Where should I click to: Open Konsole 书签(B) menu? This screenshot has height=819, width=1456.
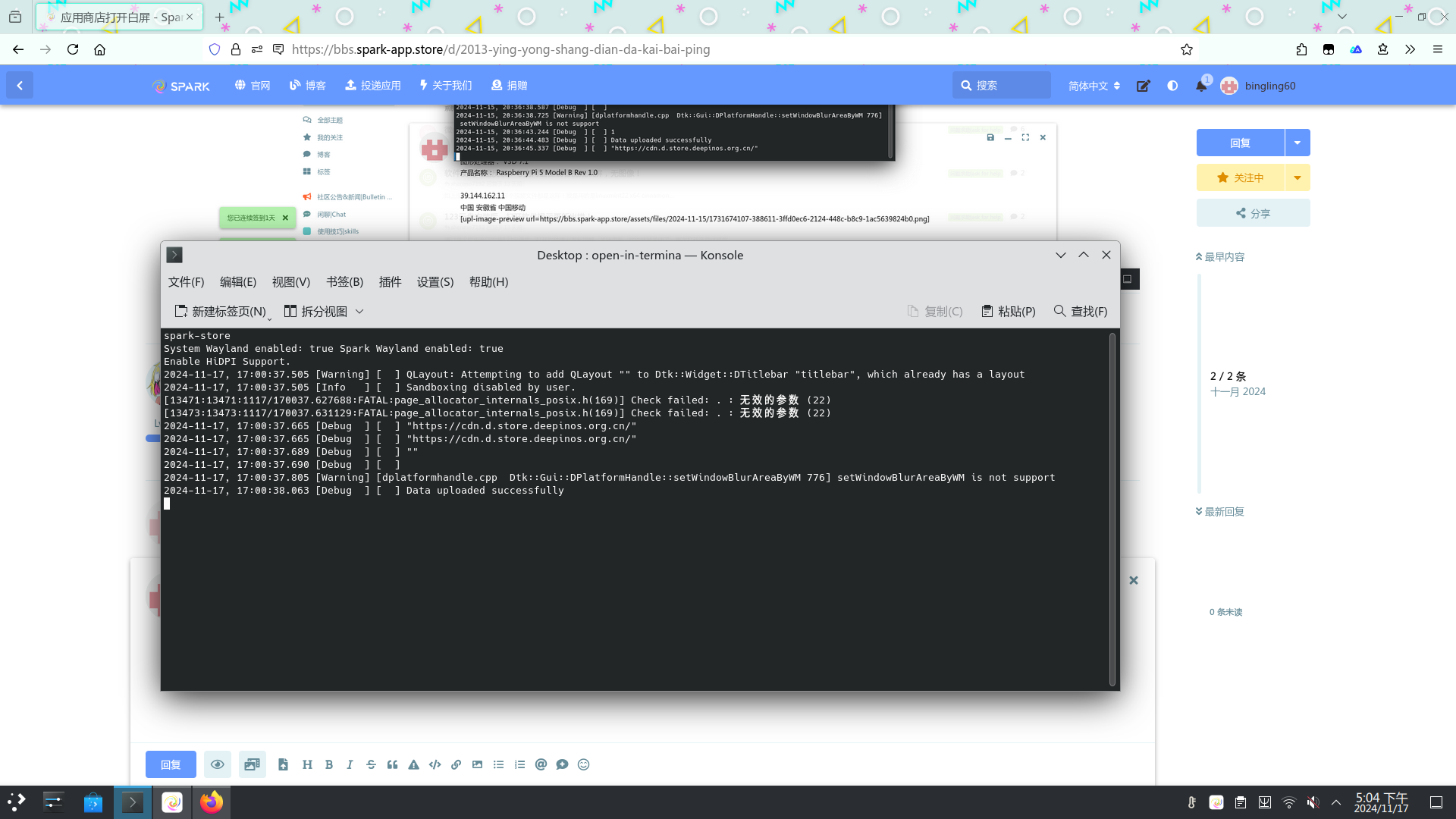coord(345,282)
